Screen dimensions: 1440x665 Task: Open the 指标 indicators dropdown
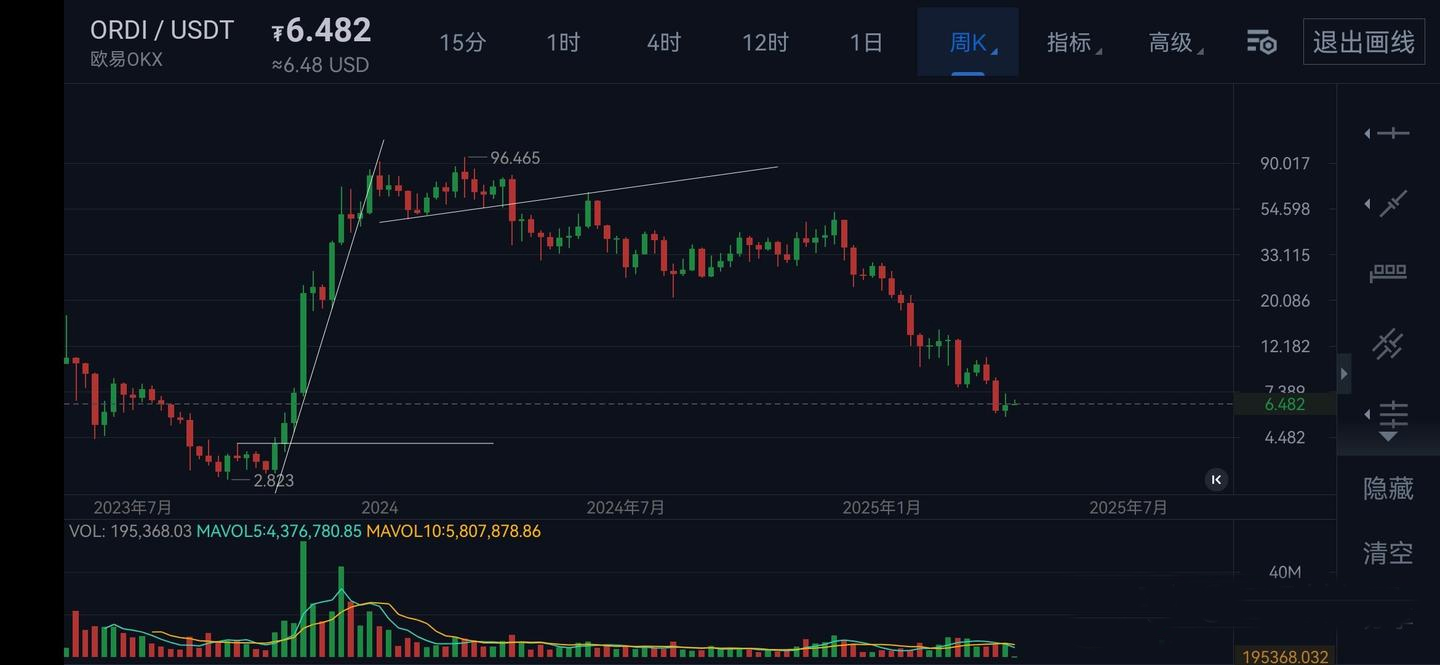coord(1069,42)
